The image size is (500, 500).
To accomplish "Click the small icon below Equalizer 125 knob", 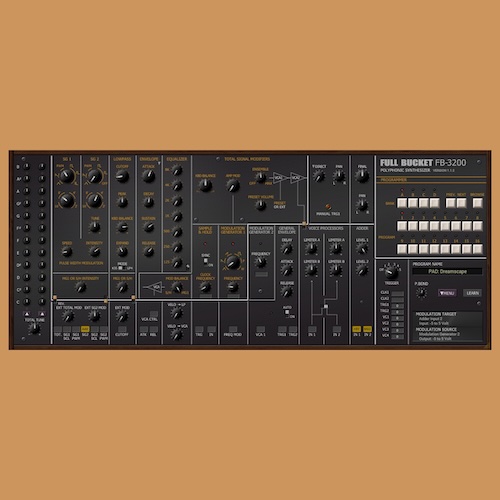I will coord(188,266).
